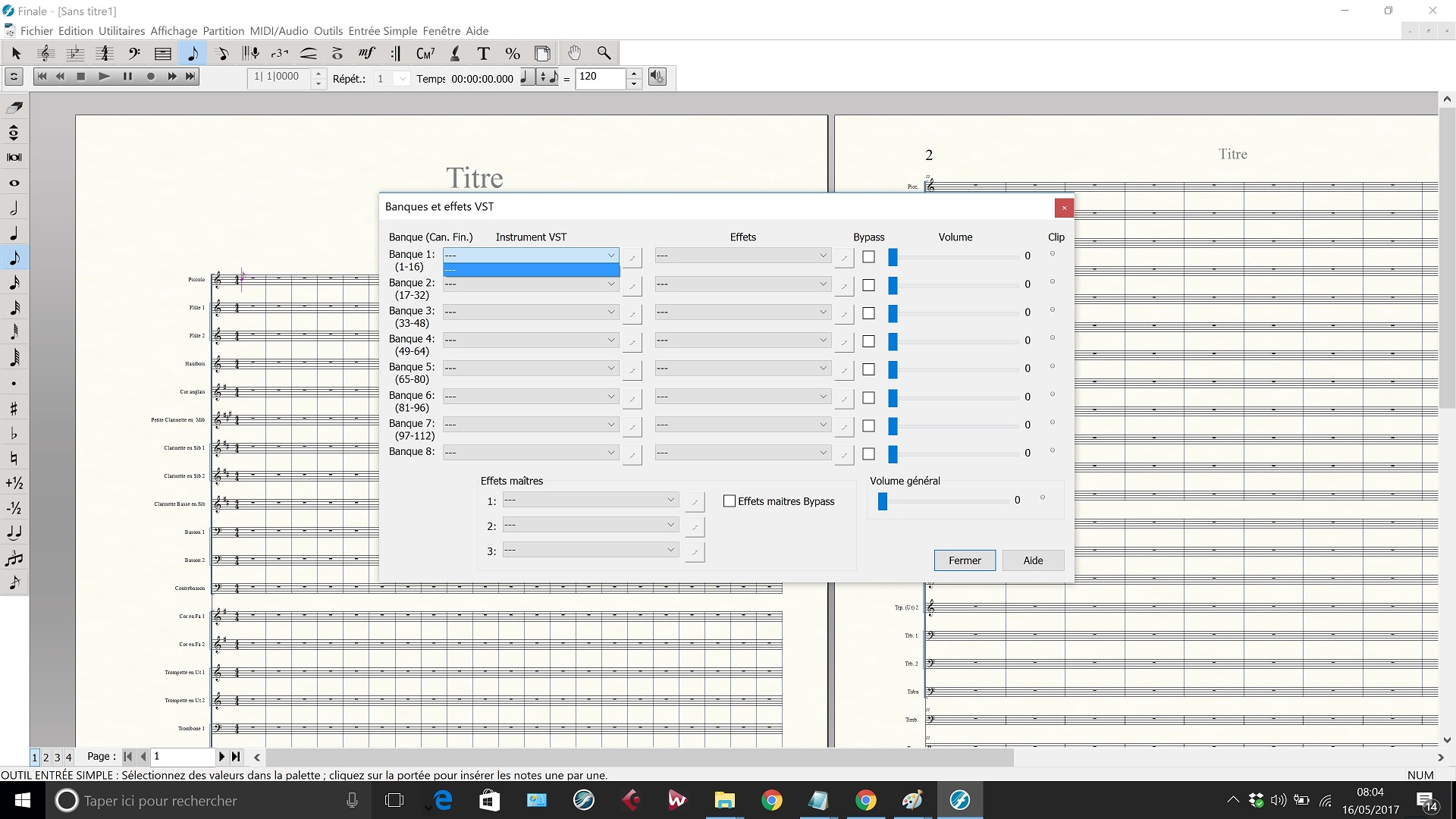This screenshot has height=819, width=1456.
Task: Open Banque 3 Effets dropdown
Action: [x=742, y=312]
